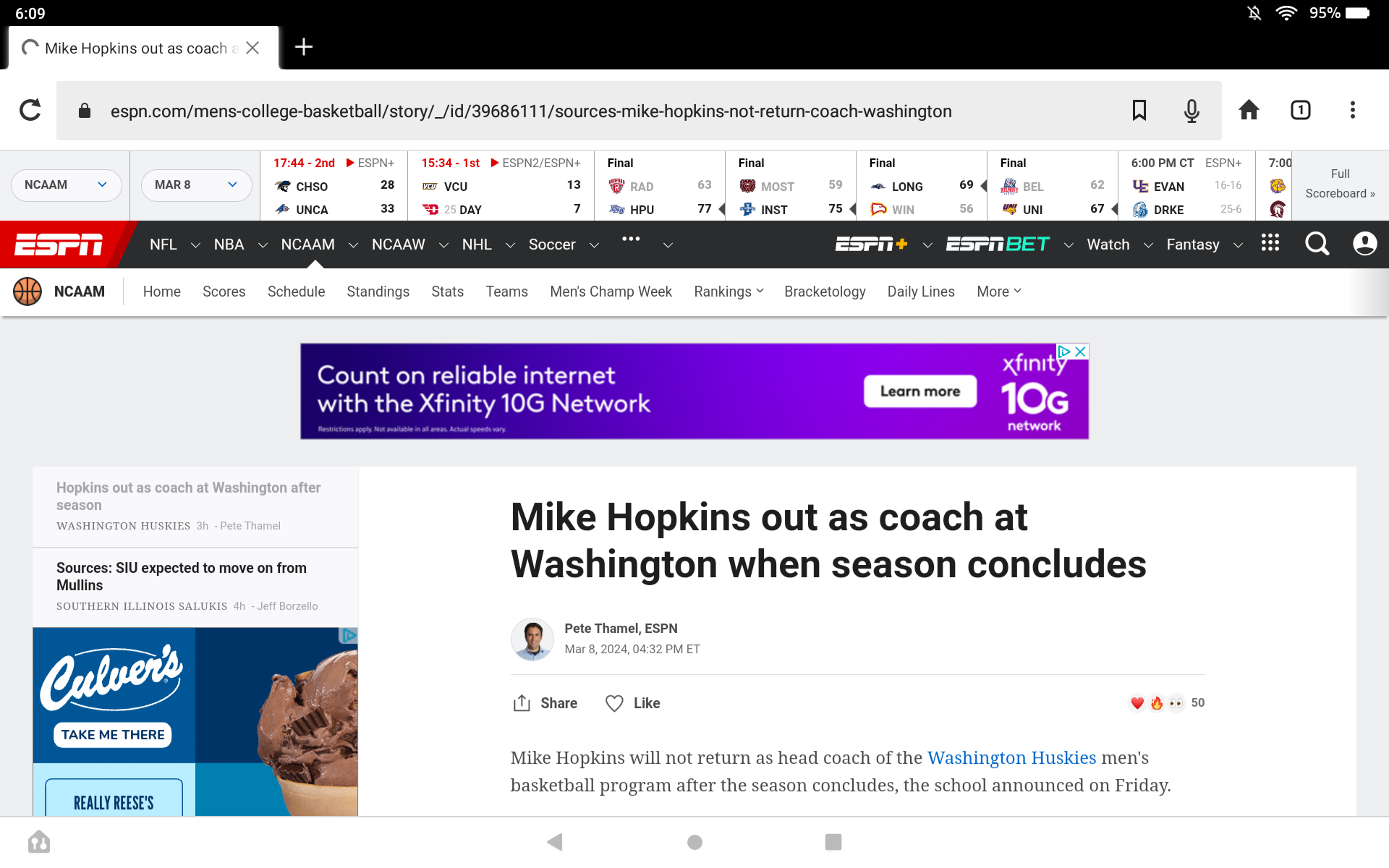Viewport: 1389px width, 868px height.
Task: Open the NCAAM league dropdown in scoreboard
Action: [x=66, y=185]
